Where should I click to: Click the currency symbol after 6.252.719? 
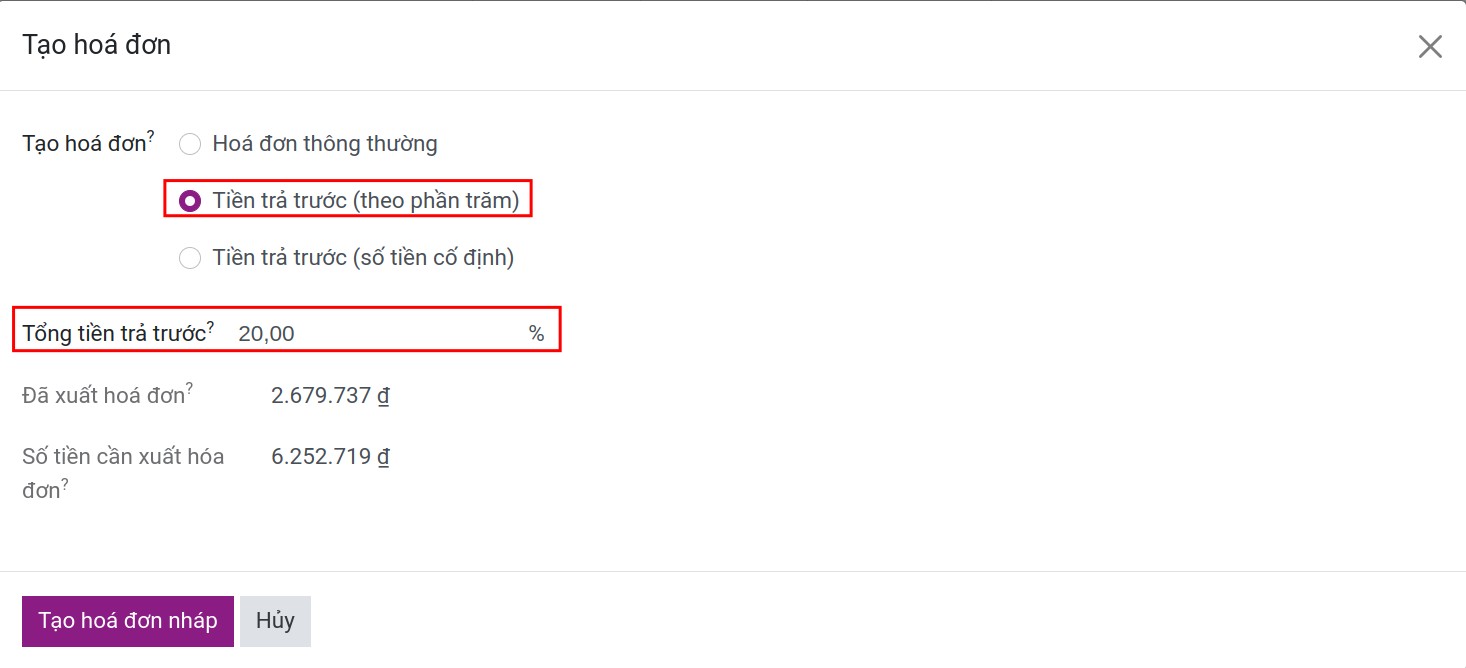point(383,457)
